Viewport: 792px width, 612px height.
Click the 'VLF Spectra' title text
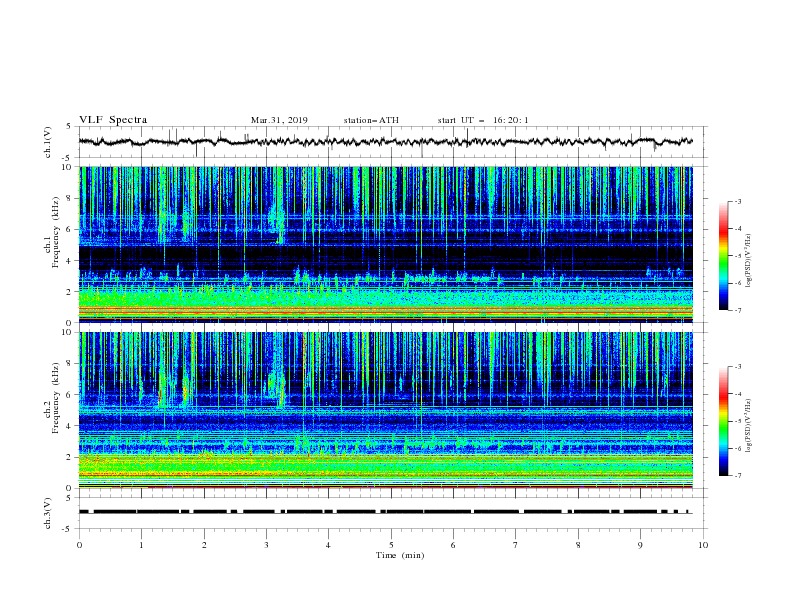click(x=113, y=120)
